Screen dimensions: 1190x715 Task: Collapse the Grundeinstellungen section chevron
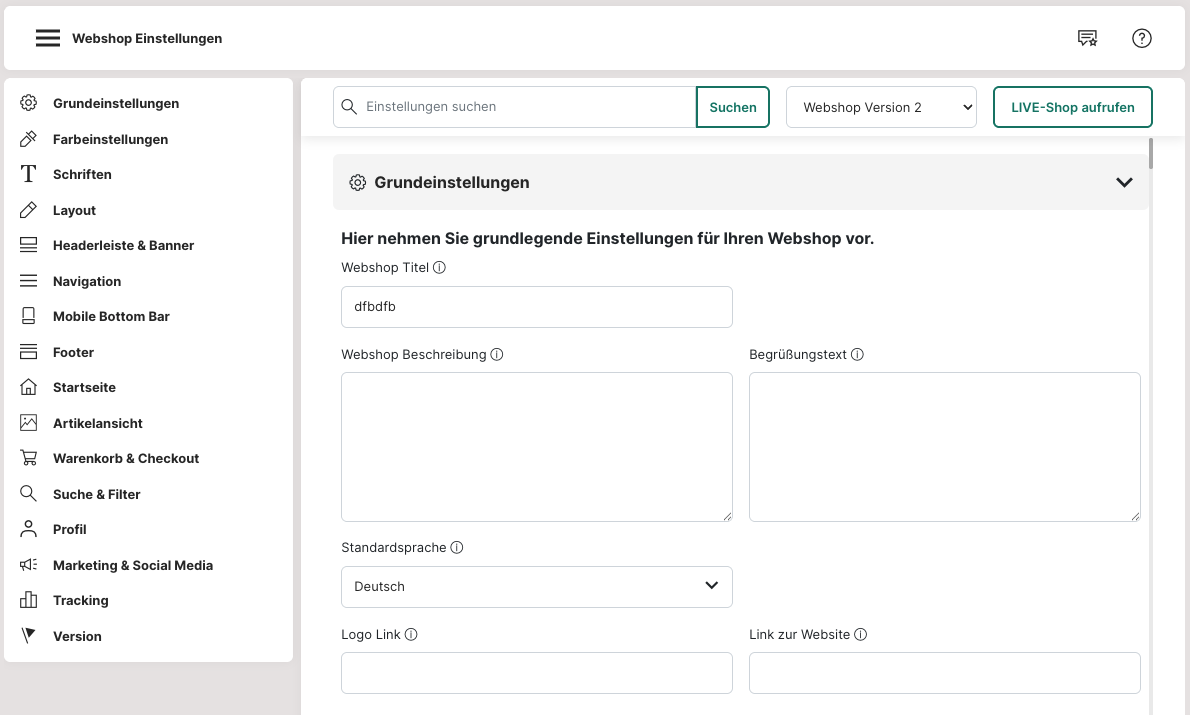pos(1124,182)
